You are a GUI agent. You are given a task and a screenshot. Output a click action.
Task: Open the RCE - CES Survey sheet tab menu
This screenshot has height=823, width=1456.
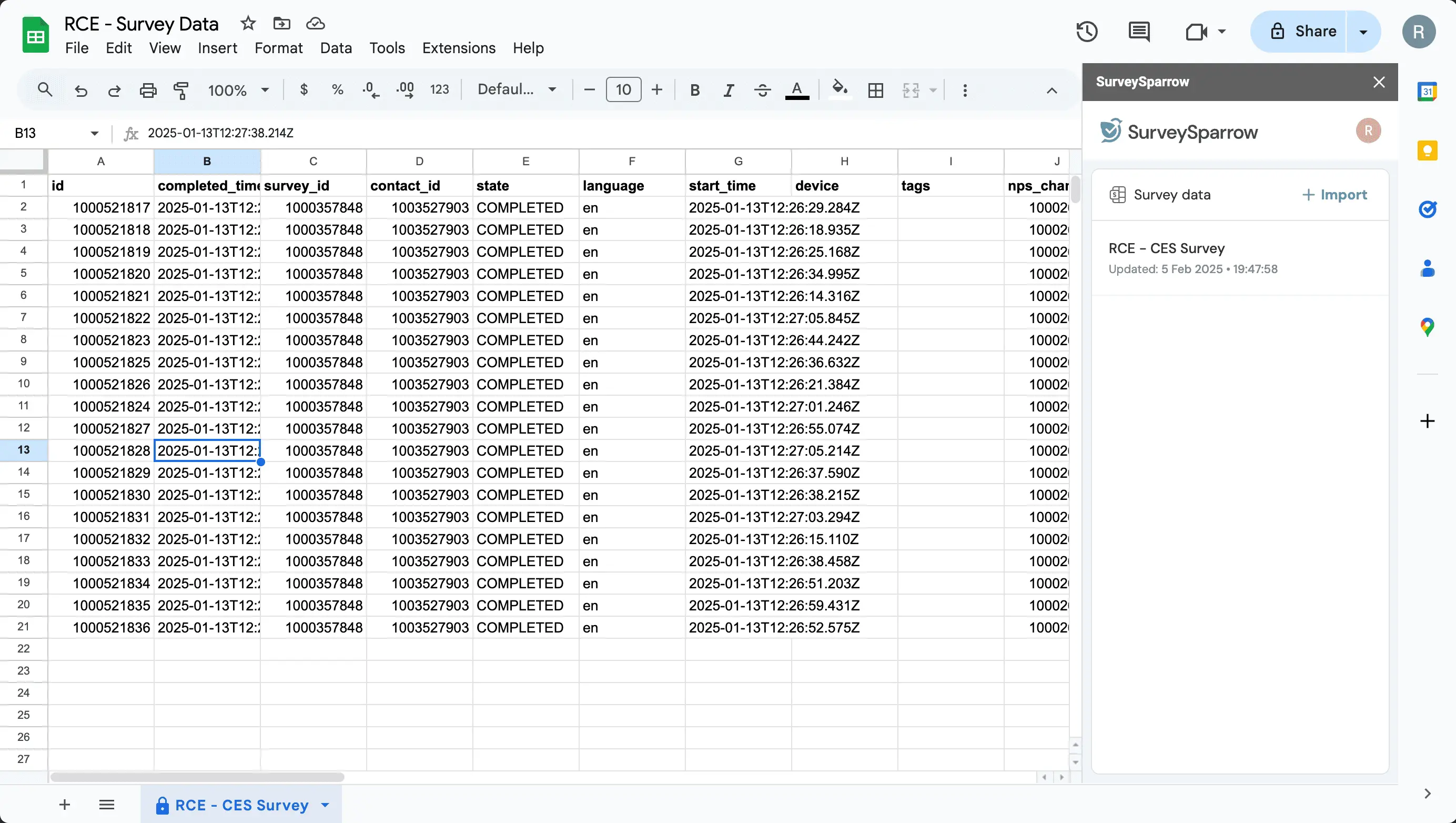[x=325, y=805]
